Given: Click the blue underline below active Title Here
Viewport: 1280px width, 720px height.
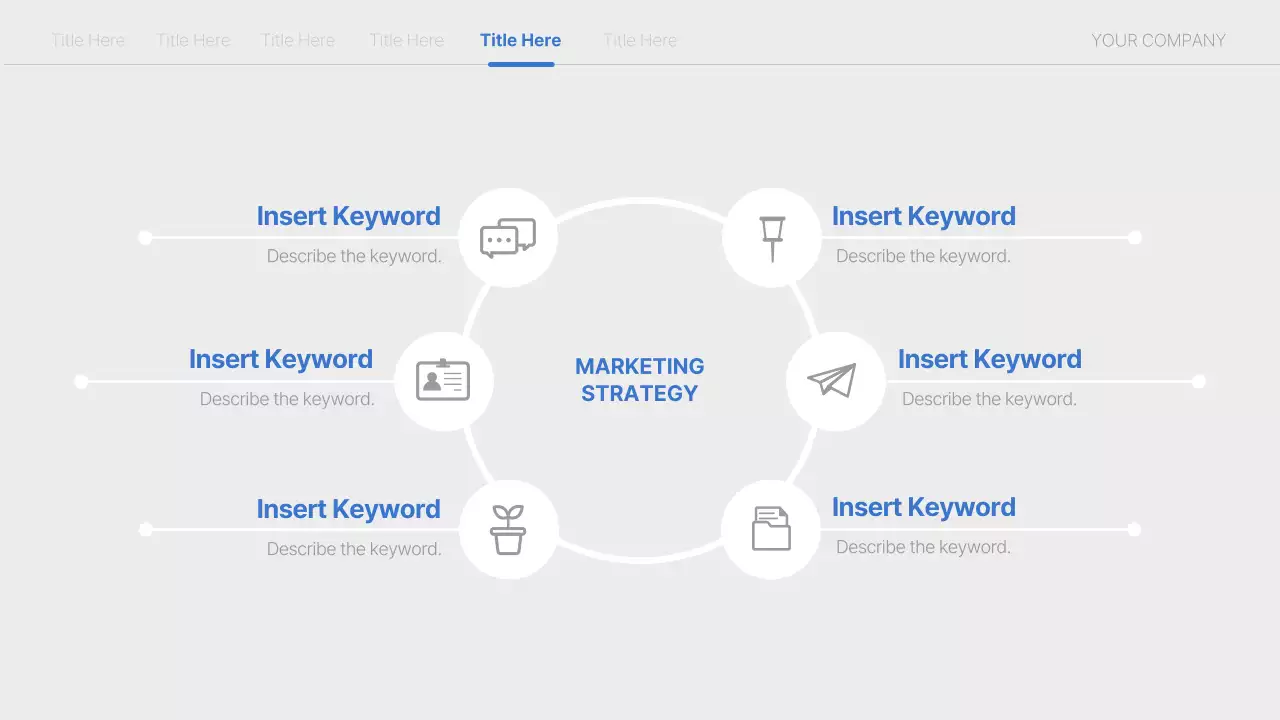Looking at the screenshot, I should [520, 63].
